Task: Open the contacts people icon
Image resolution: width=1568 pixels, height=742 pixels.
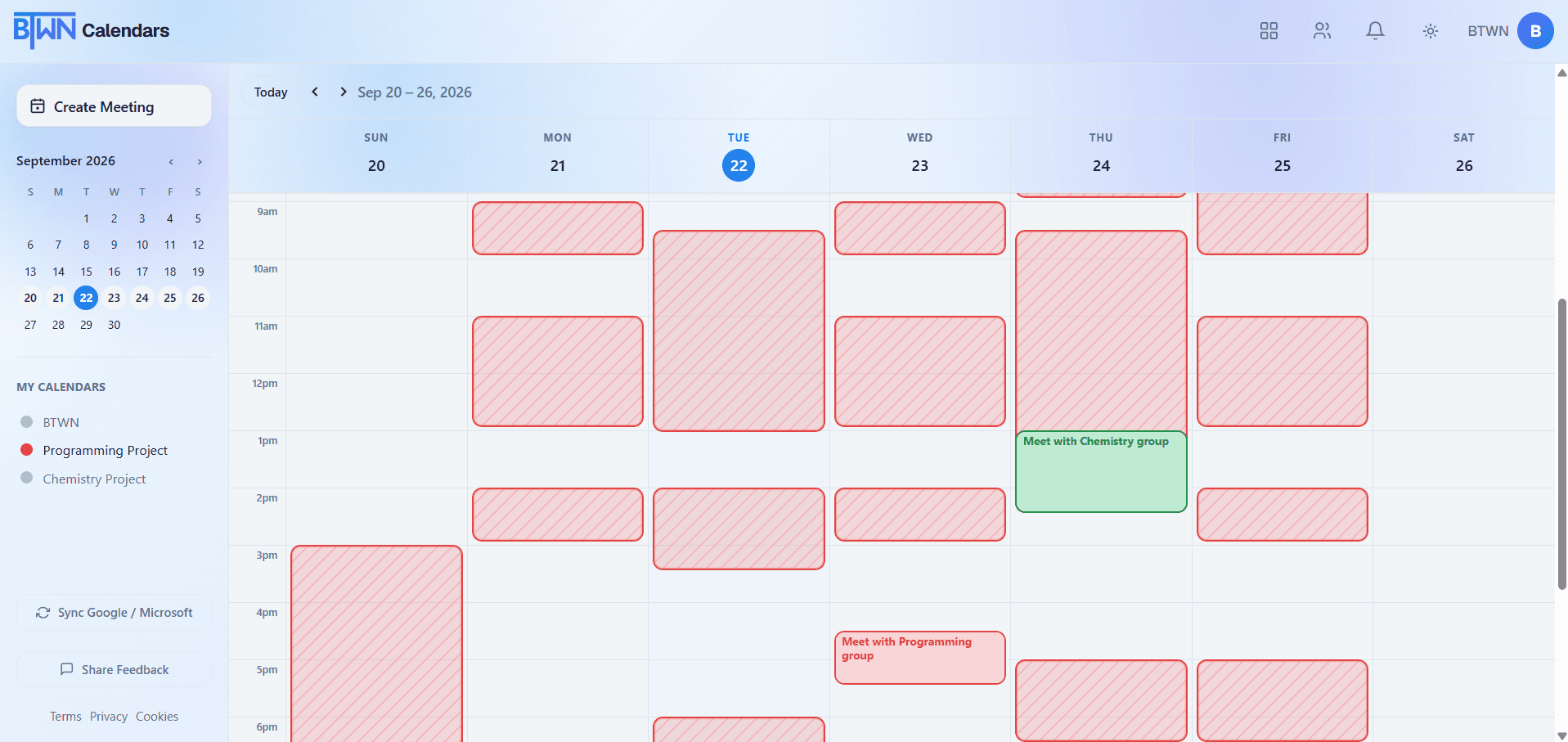Action: coord(1322,31)
